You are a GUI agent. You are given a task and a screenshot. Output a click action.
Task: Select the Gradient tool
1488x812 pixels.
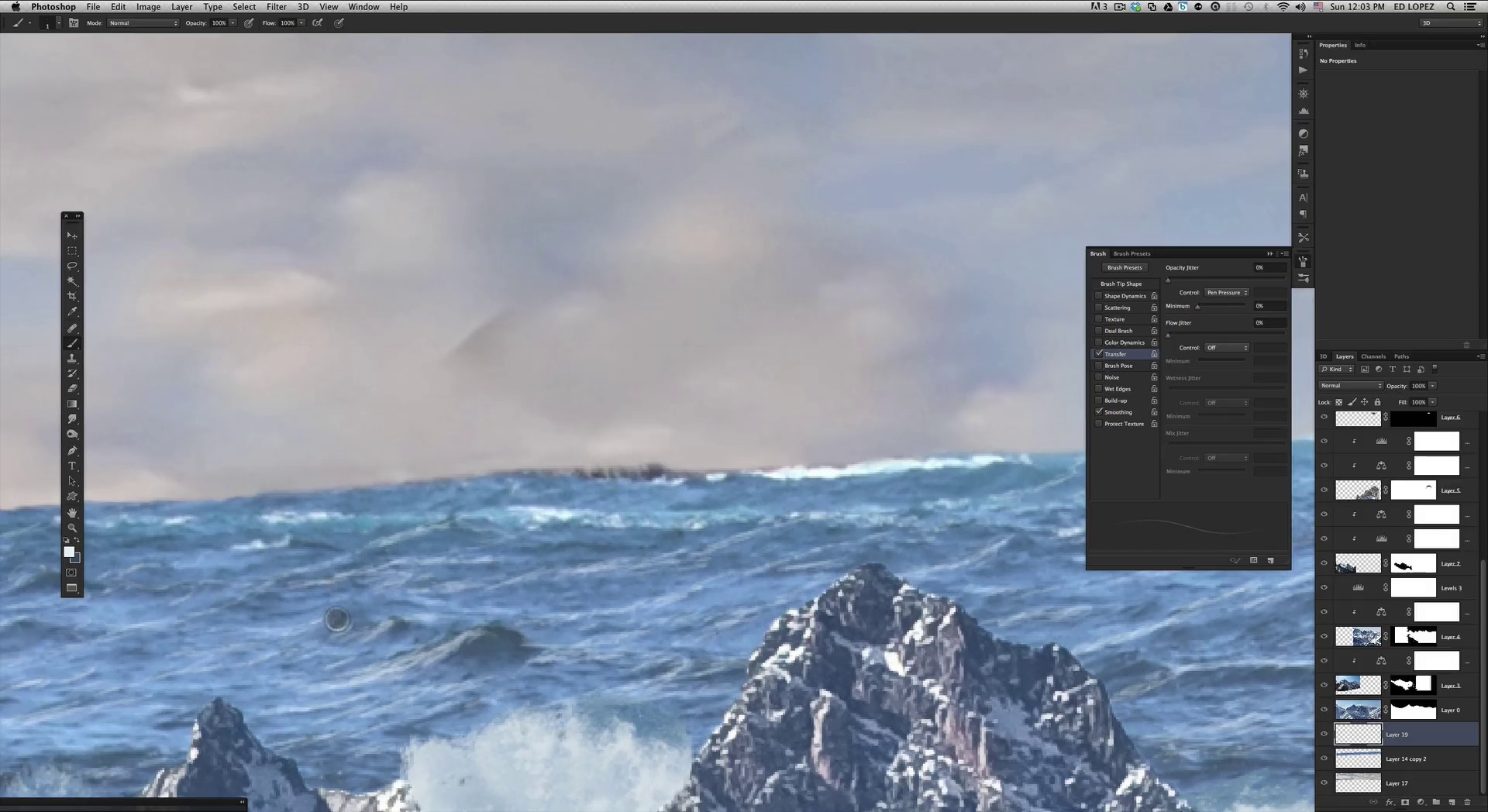click(72, 404)
